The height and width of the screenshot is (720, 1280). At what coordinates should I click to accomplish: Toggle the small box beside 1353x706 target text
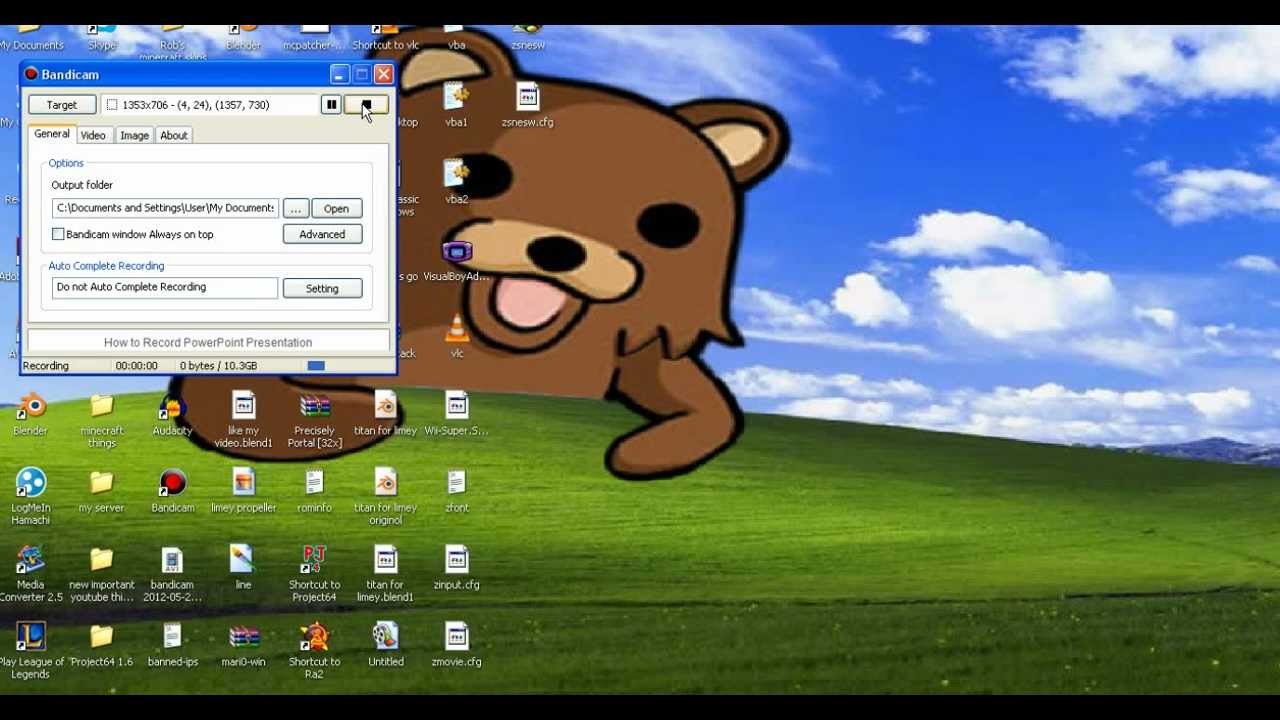(112, 105)
